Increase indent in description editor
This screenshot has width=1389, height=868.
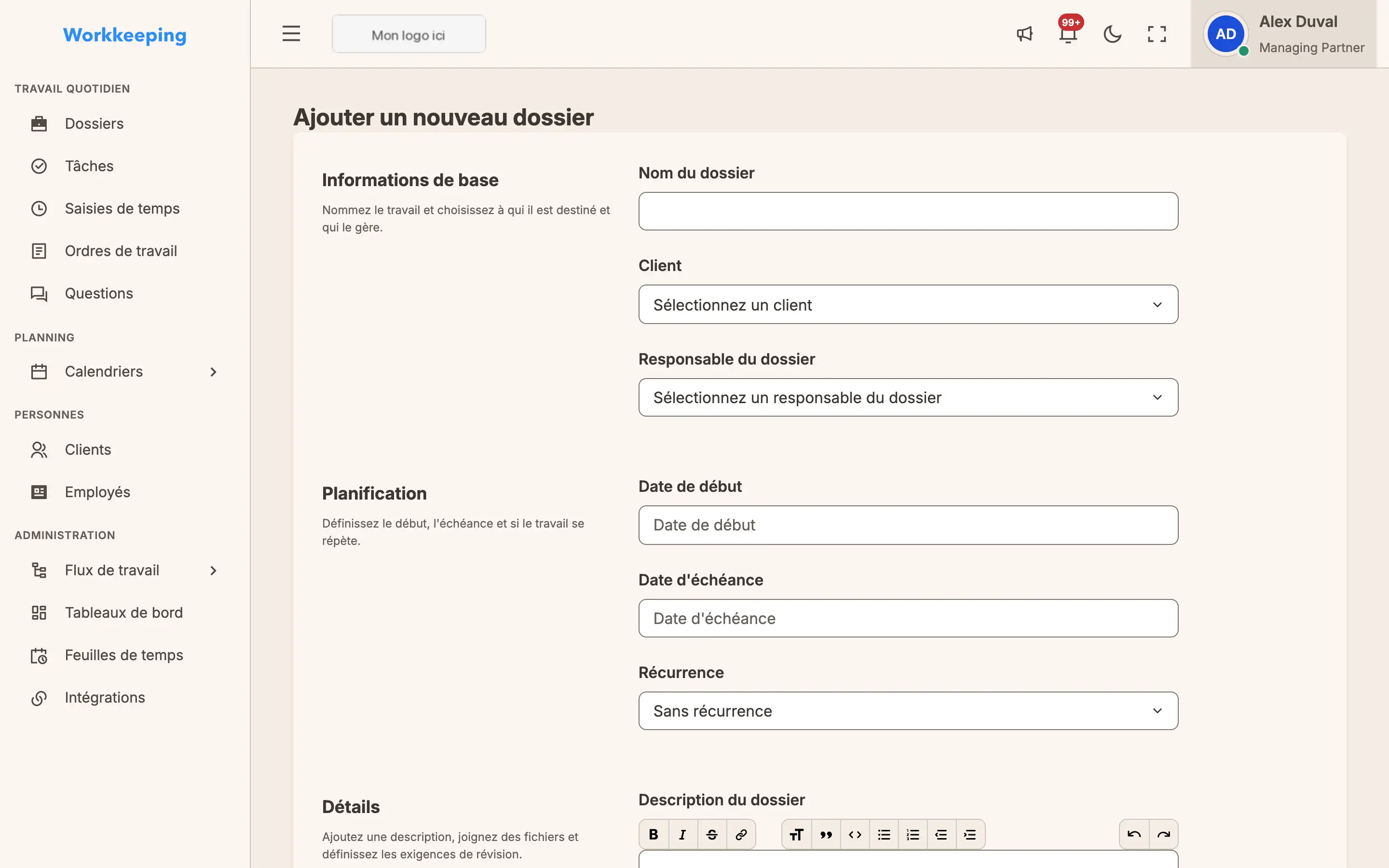pos(970,834)
